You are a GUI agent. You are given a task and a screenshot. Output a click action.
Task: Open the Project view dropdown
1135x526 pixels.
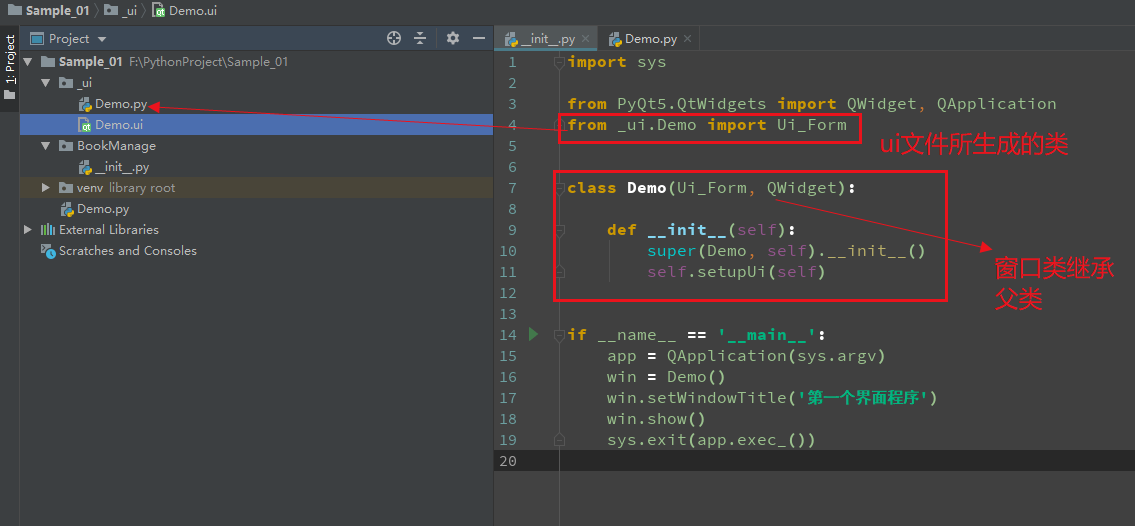pos(102,39)
